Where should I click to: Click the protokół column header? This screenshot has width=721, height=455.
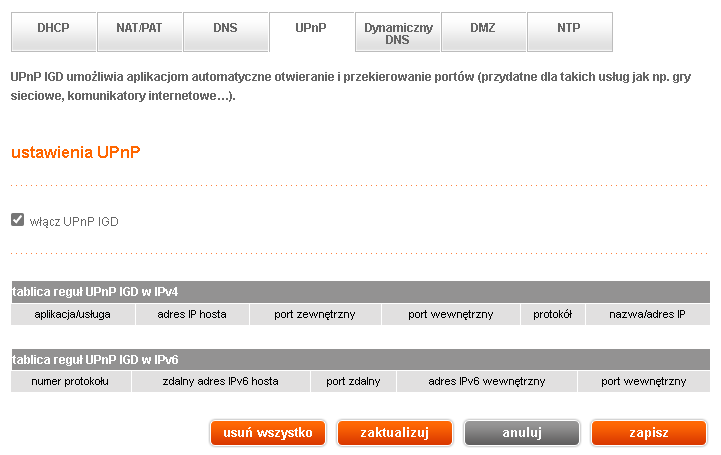tap(552, 314)
